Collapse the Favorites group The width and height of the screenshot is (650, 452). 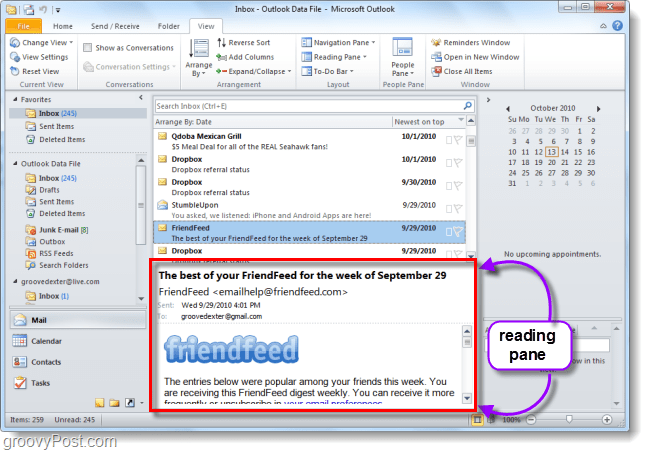pos(15,100)
